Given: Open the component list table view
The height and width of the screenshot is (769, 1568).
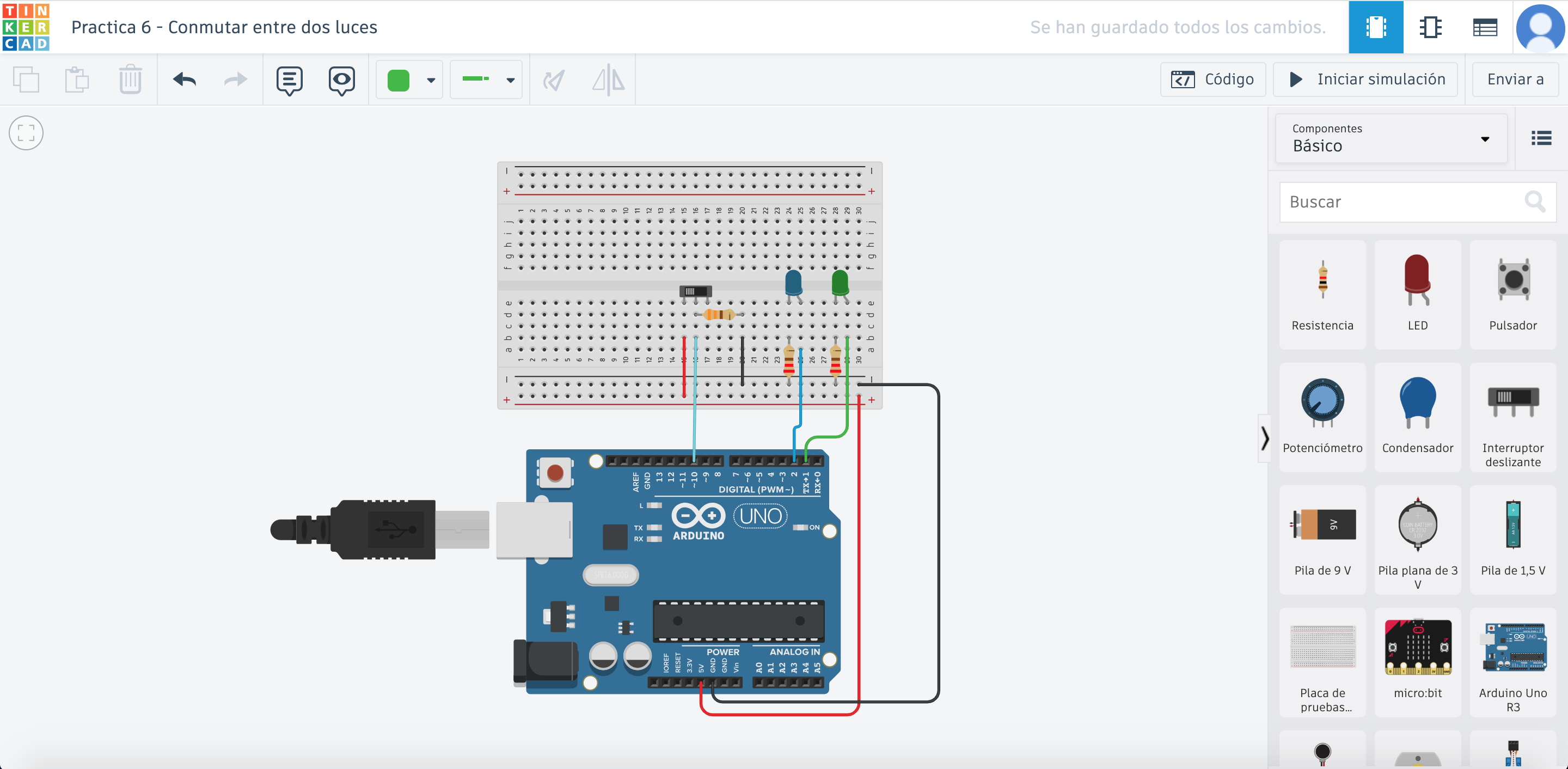Looking at the screenshot, I should pos(1485,27).
